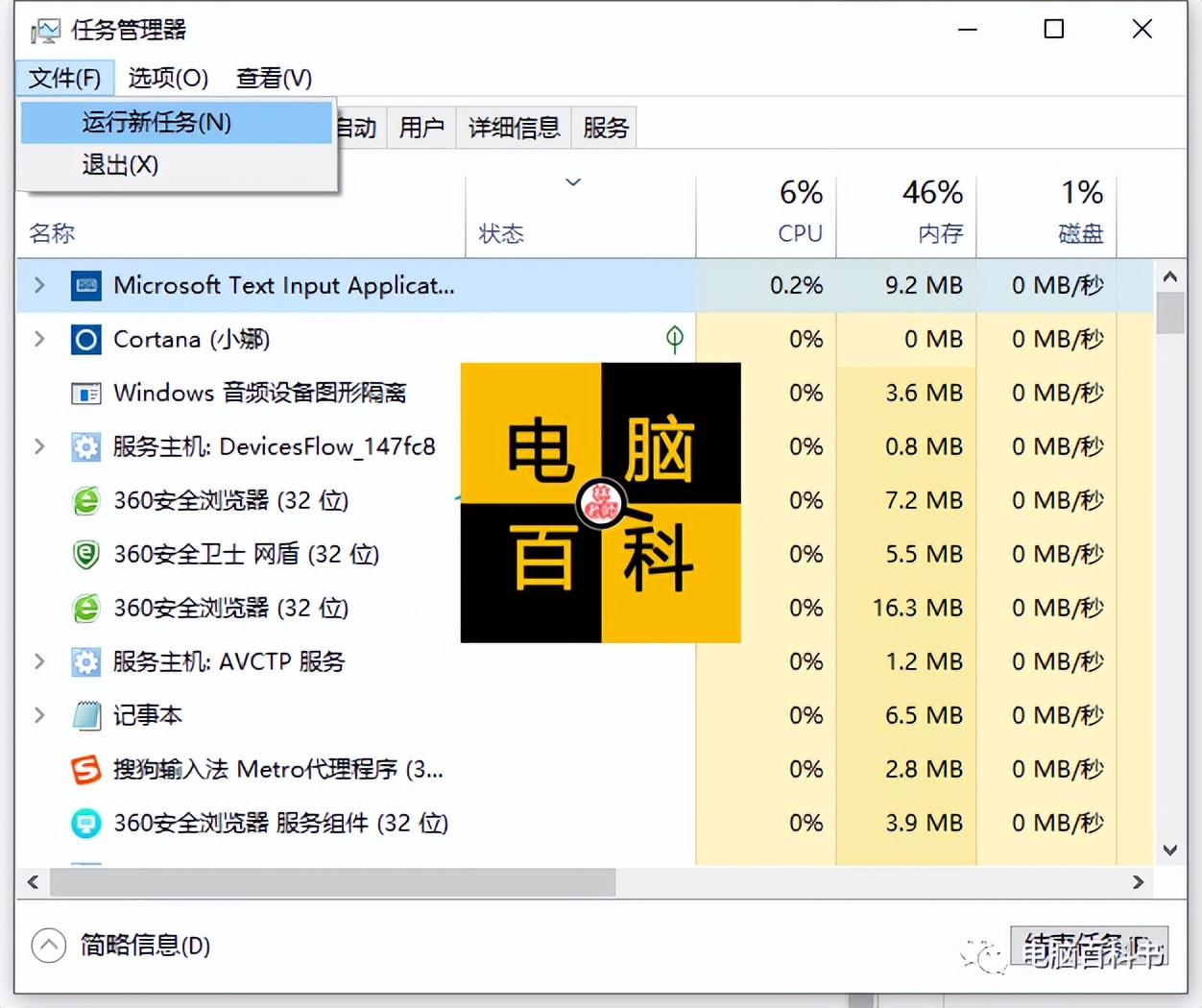Click the 360安全卫士 网盾 shield icon

point(85,554)
